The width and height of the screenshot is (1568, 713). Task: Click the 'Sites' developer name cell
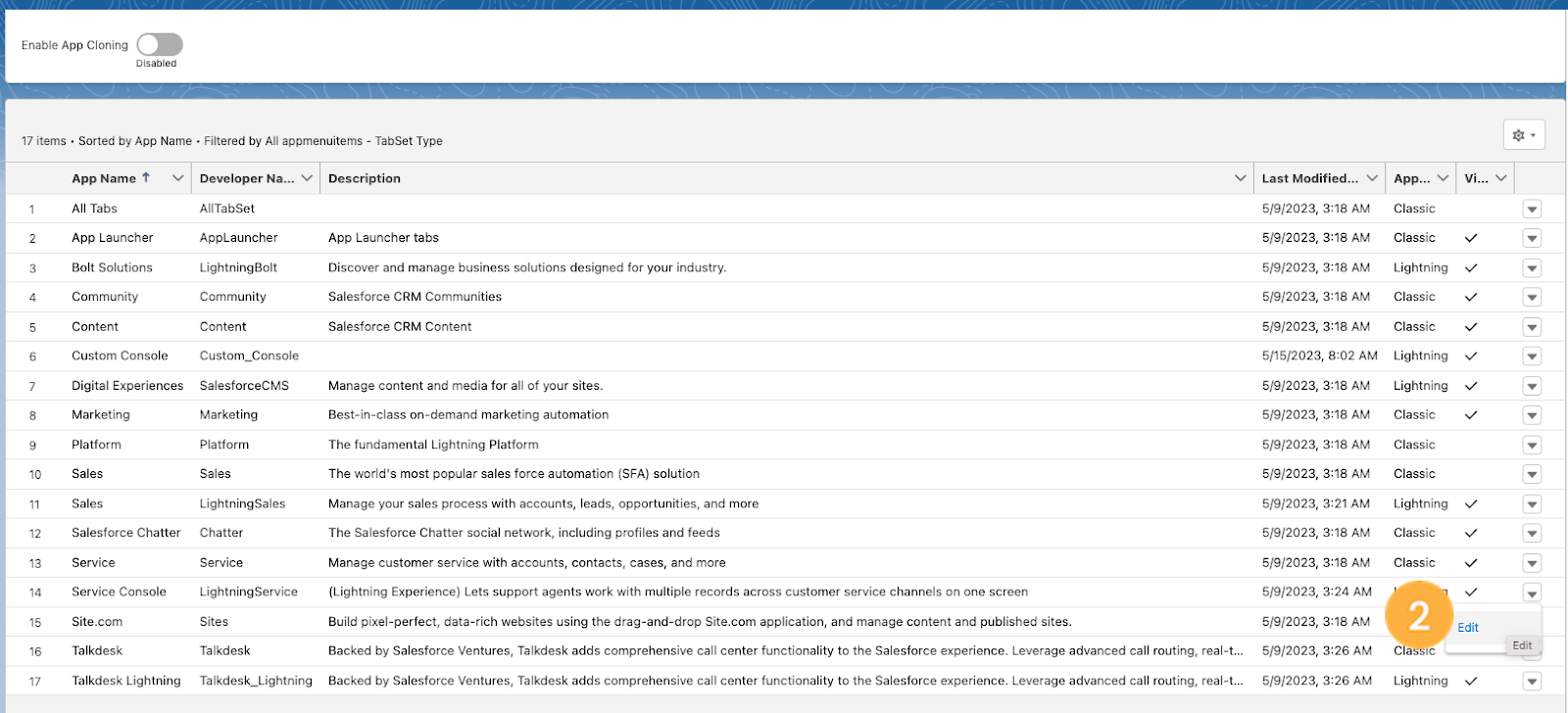[214, 622]
